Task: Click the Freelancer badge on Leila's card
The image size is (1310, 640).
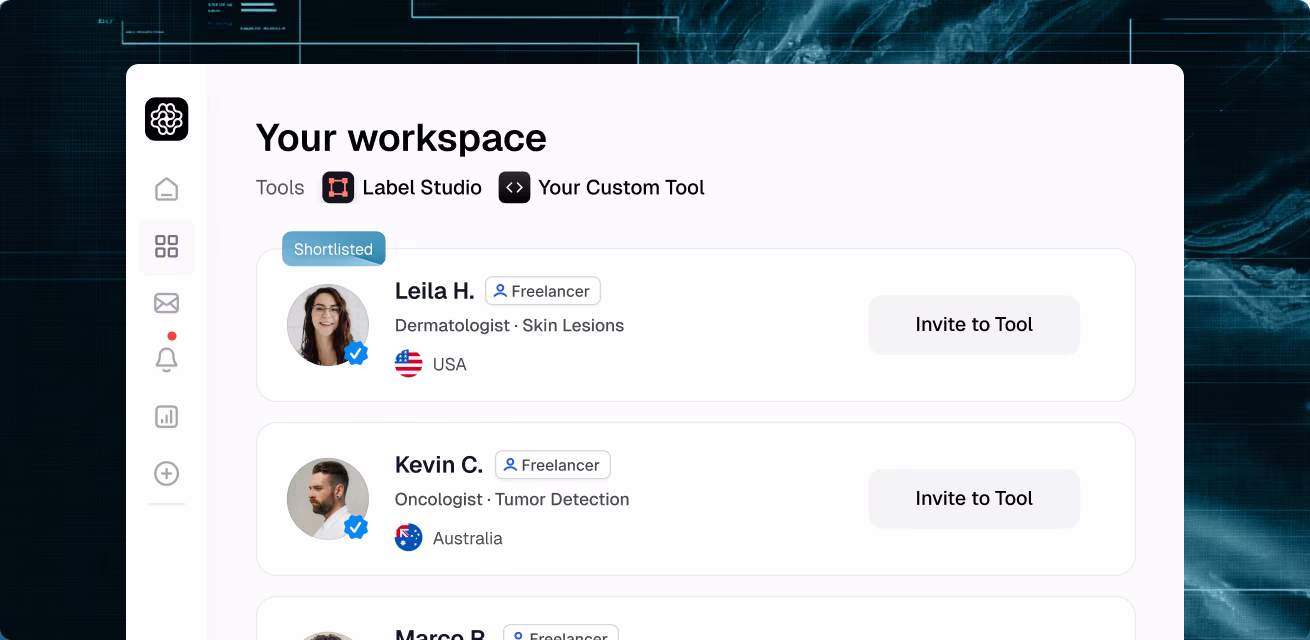Action: [542, 291]
